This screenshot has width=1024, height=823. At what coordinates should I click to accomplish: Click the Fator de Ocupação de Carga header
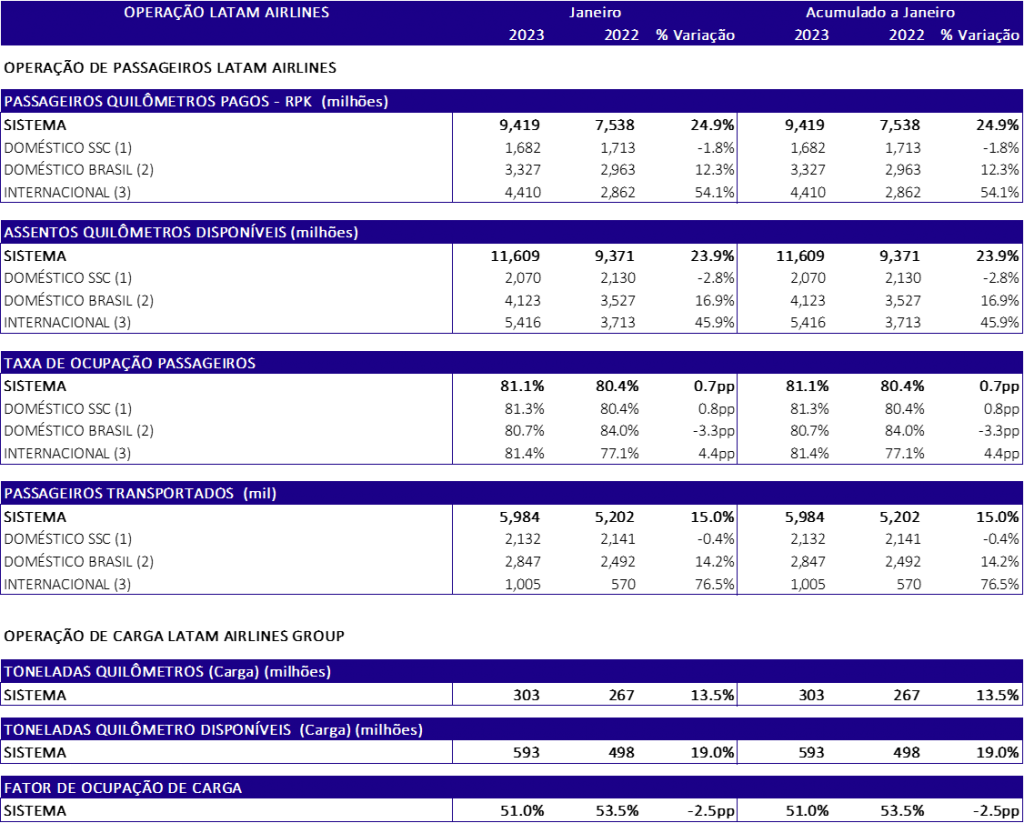click(123, 788)
